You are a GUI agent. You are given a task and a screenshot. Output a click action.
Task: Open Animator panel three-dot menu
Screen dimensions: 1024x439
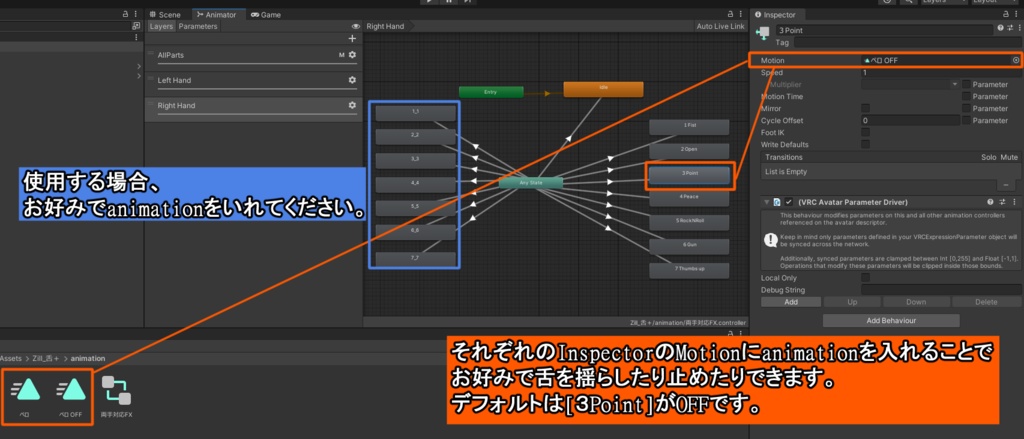pyautogui.click(x=741, y=14)
